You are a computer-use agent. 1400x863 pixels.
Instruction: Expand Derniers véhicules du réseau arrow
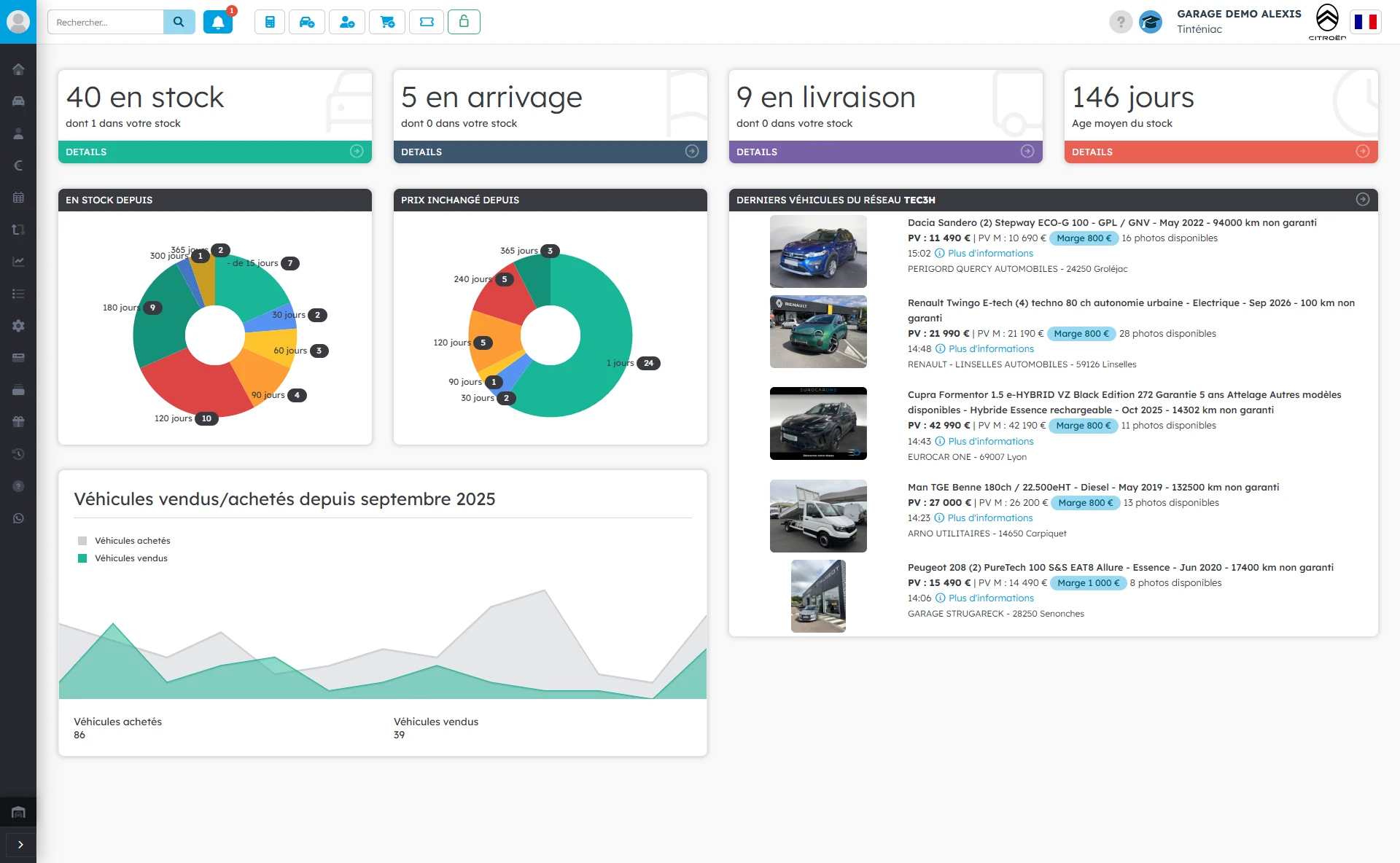(x=1363, y=200)
